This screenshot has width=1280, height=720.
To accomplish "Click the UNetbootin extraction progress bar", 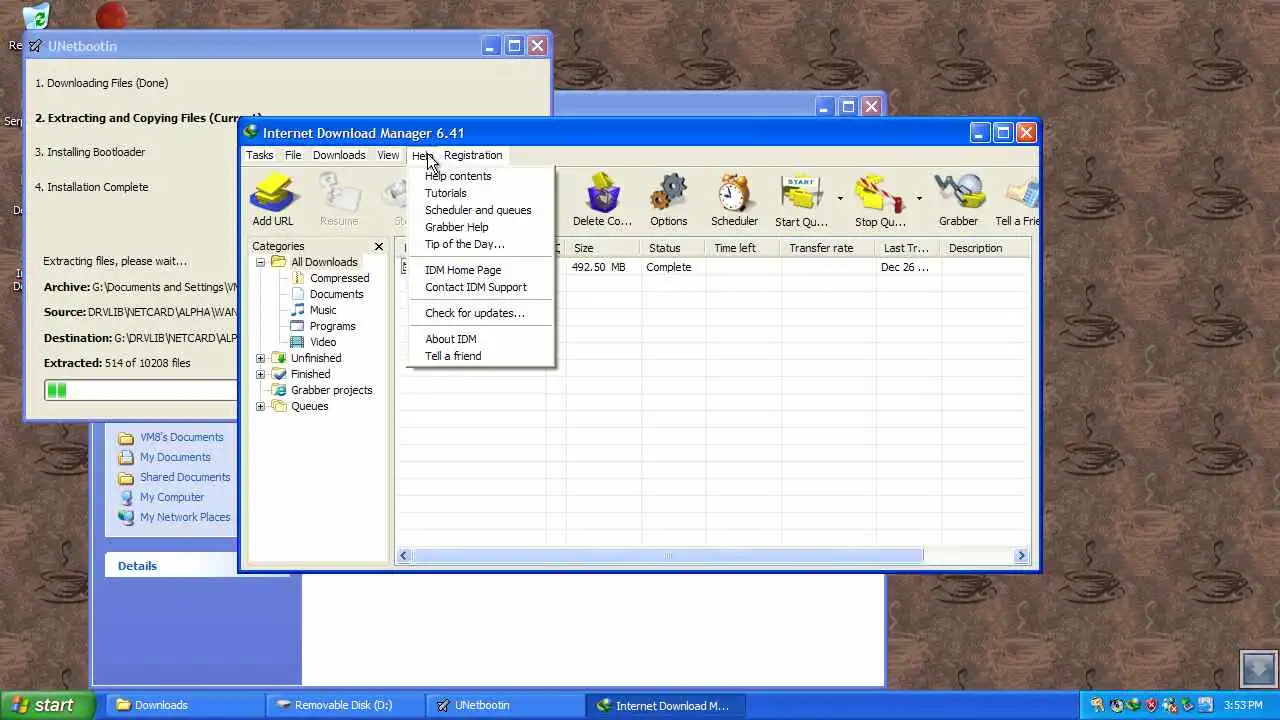I will pyautogui.click(x=141, y=390).
